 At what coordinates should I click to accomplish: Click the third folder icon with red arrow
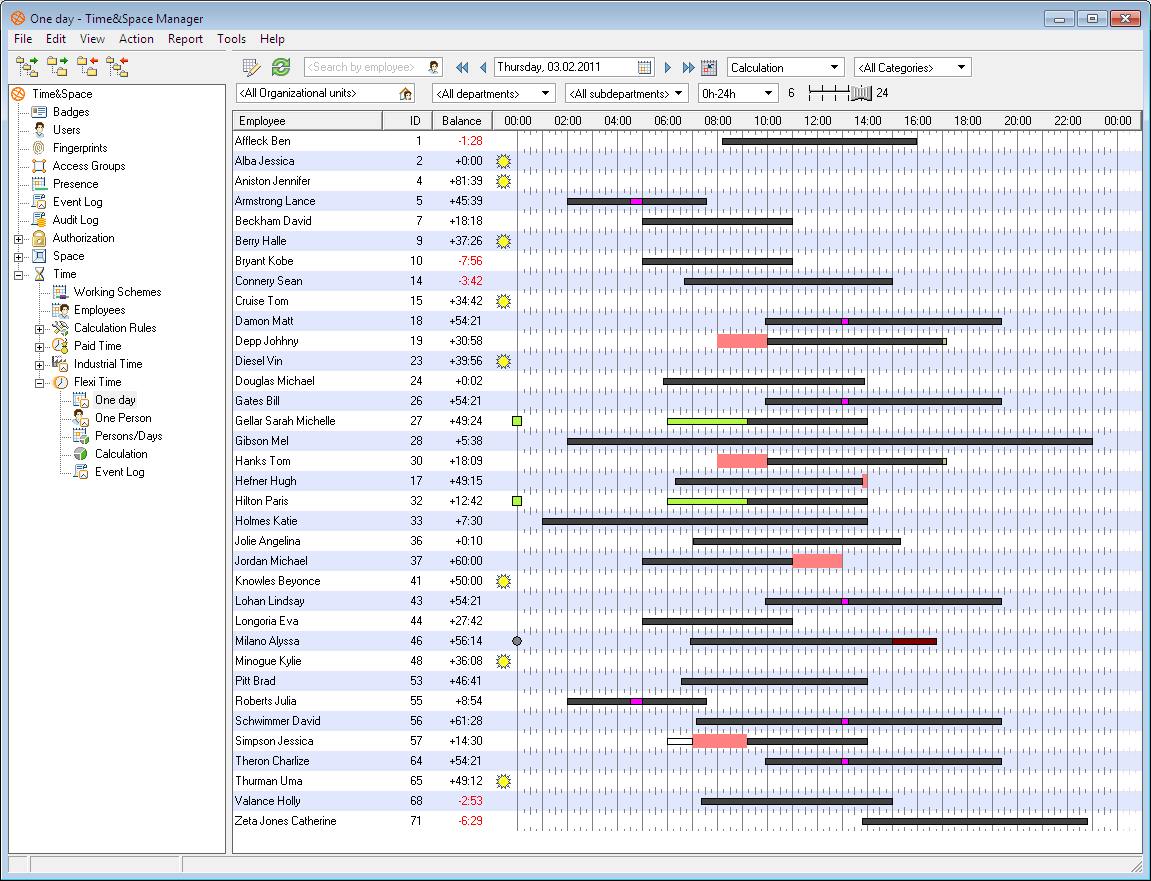tap(87, 67)
